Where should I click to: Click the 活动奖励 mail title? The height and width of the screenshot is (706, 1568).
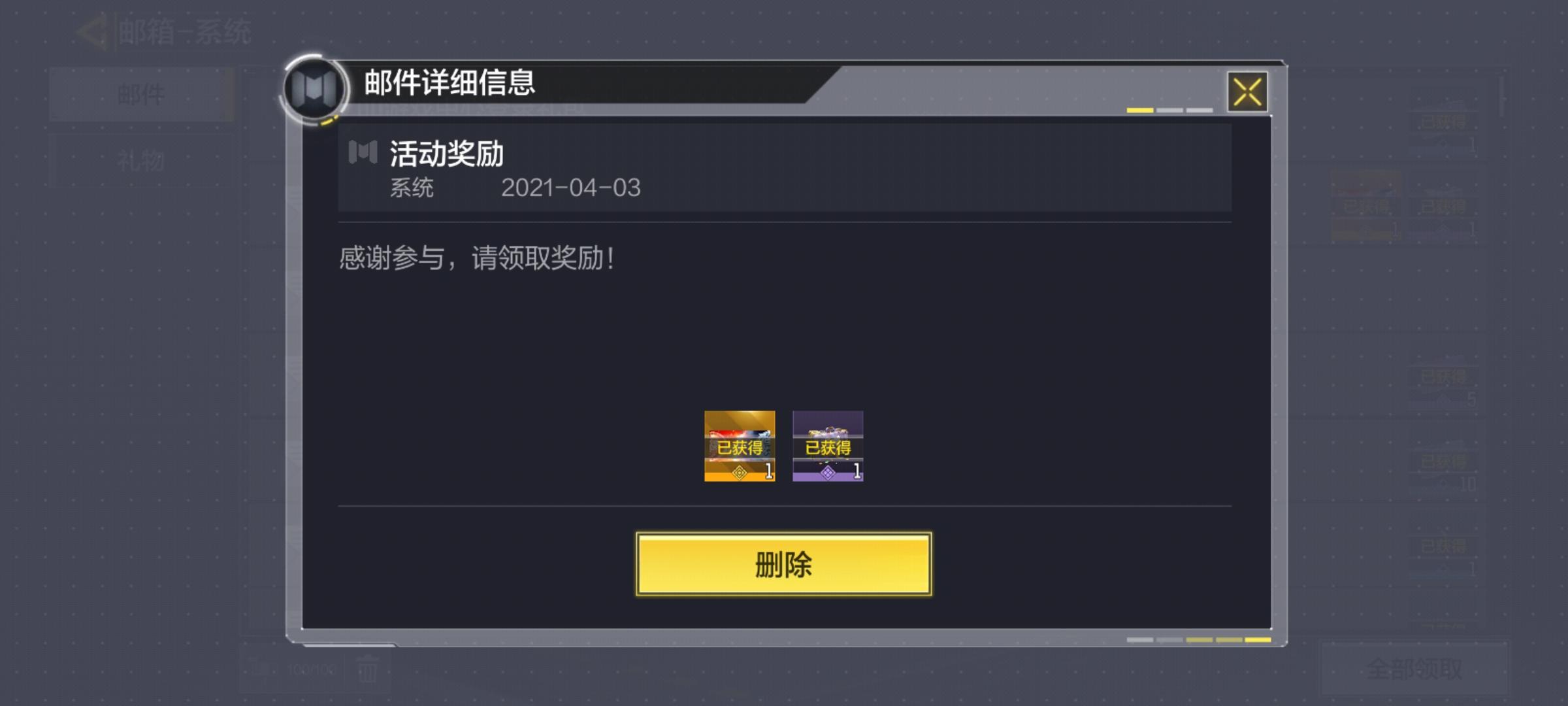click(x=447, y=154)
